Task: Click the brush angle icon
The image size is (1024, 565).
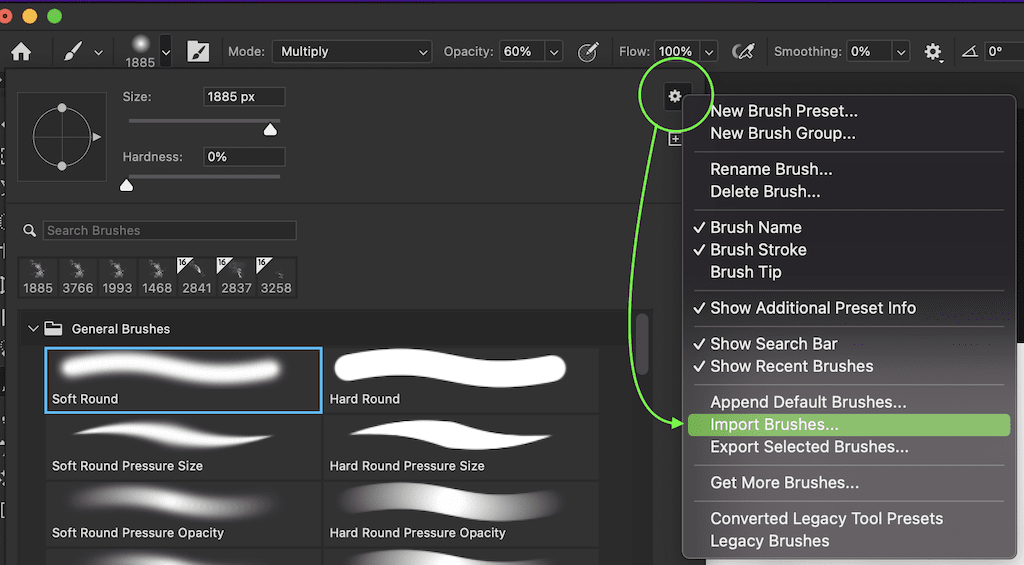Action: (970, 52)
